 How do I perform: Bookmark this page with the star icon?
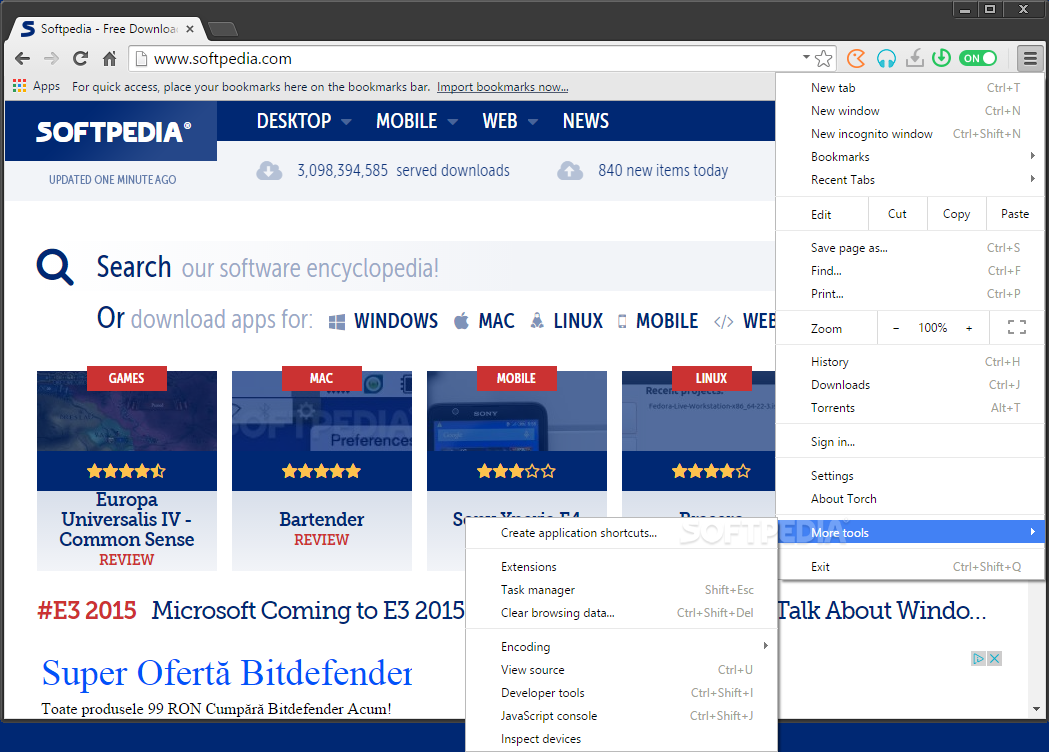pyautogui.click(x=824, y=59)
